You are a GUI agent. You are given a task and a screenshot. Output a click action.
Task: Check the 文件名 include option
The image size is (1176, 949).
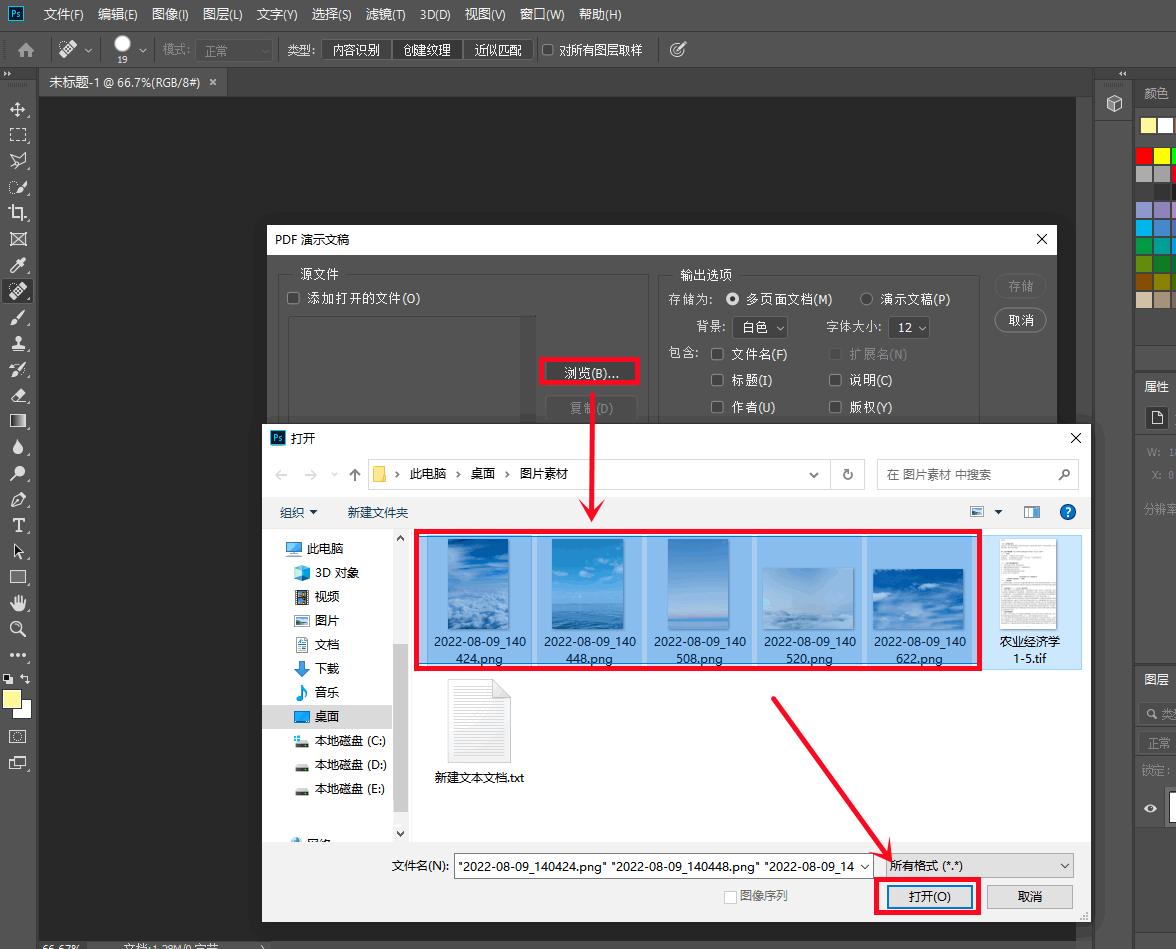point(717,354)
